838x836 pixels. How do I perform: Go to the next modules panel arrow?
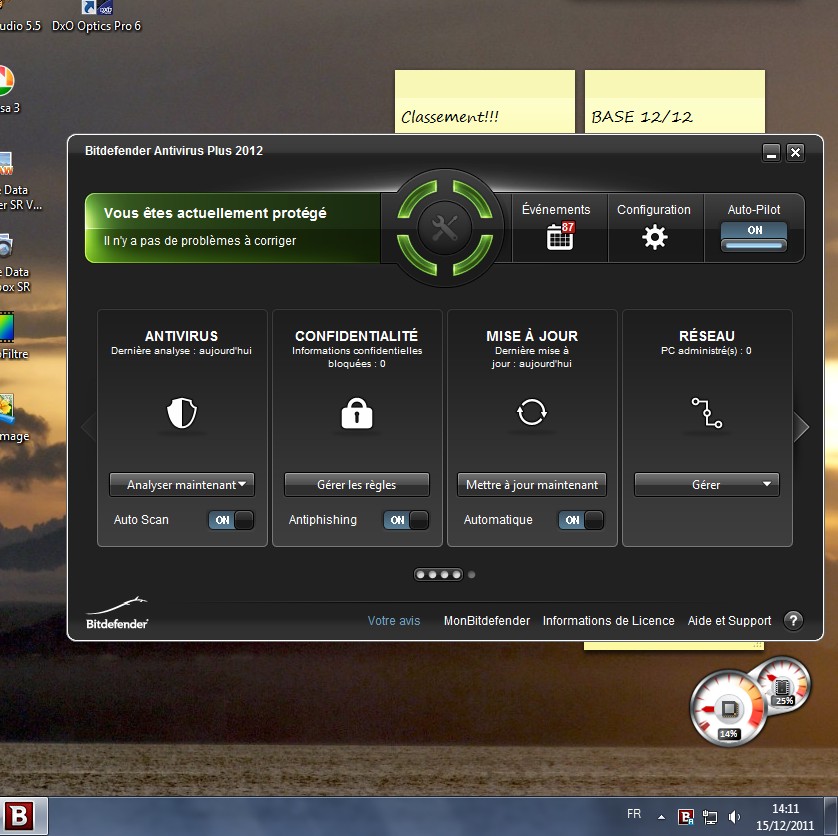coord(801,427)
